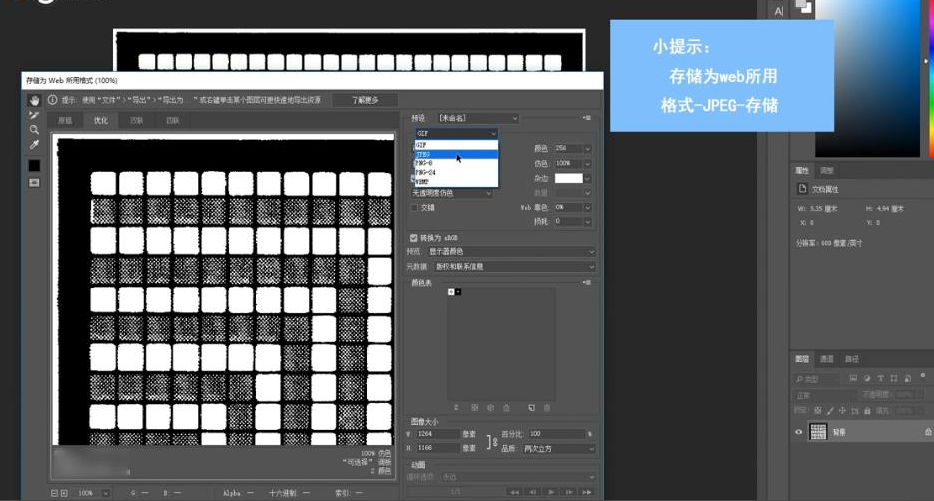
Task: Click the lock icon on 背景 layer
Action: click(x=928, y=431)
